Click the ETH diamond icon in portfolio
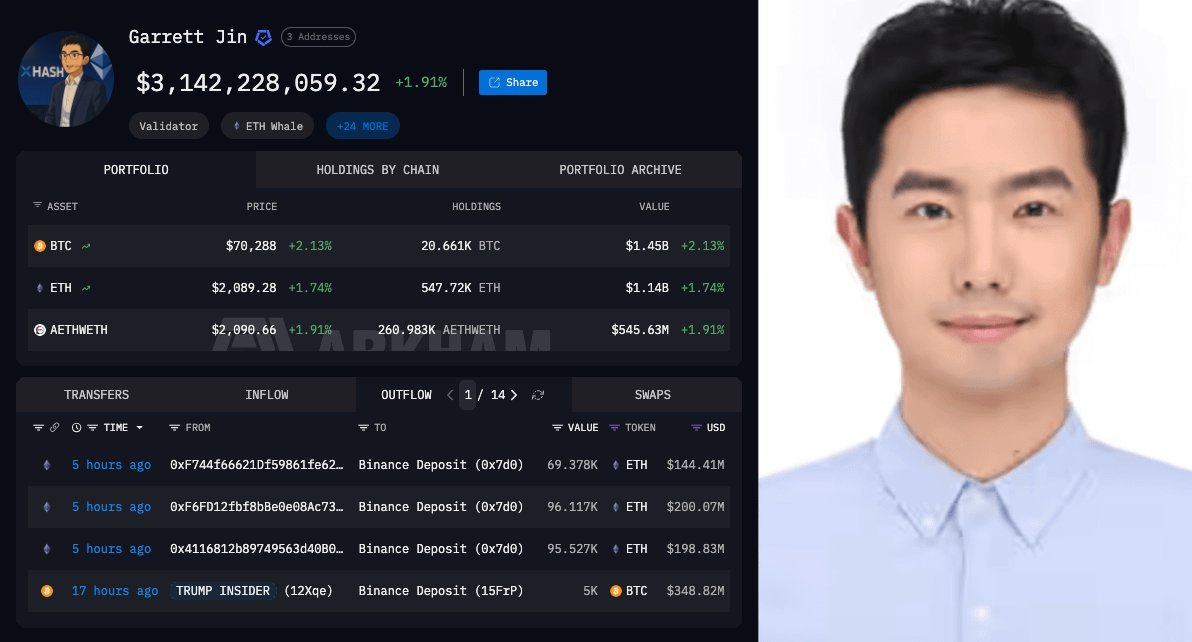The width and height of the screenshot is (1192, 642). (x=40, y=288)
